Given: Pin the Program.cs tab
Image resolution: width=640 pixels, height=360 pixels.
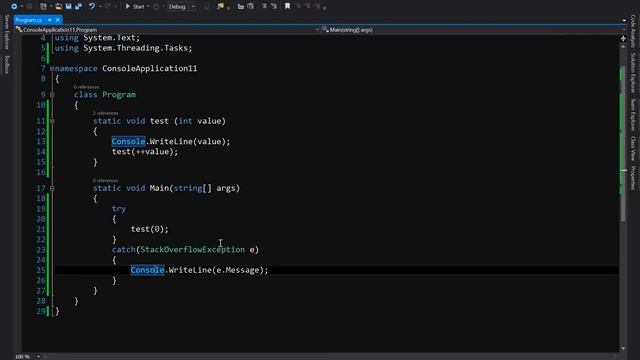Looking at the screenshot, I should tap(49, 20).
